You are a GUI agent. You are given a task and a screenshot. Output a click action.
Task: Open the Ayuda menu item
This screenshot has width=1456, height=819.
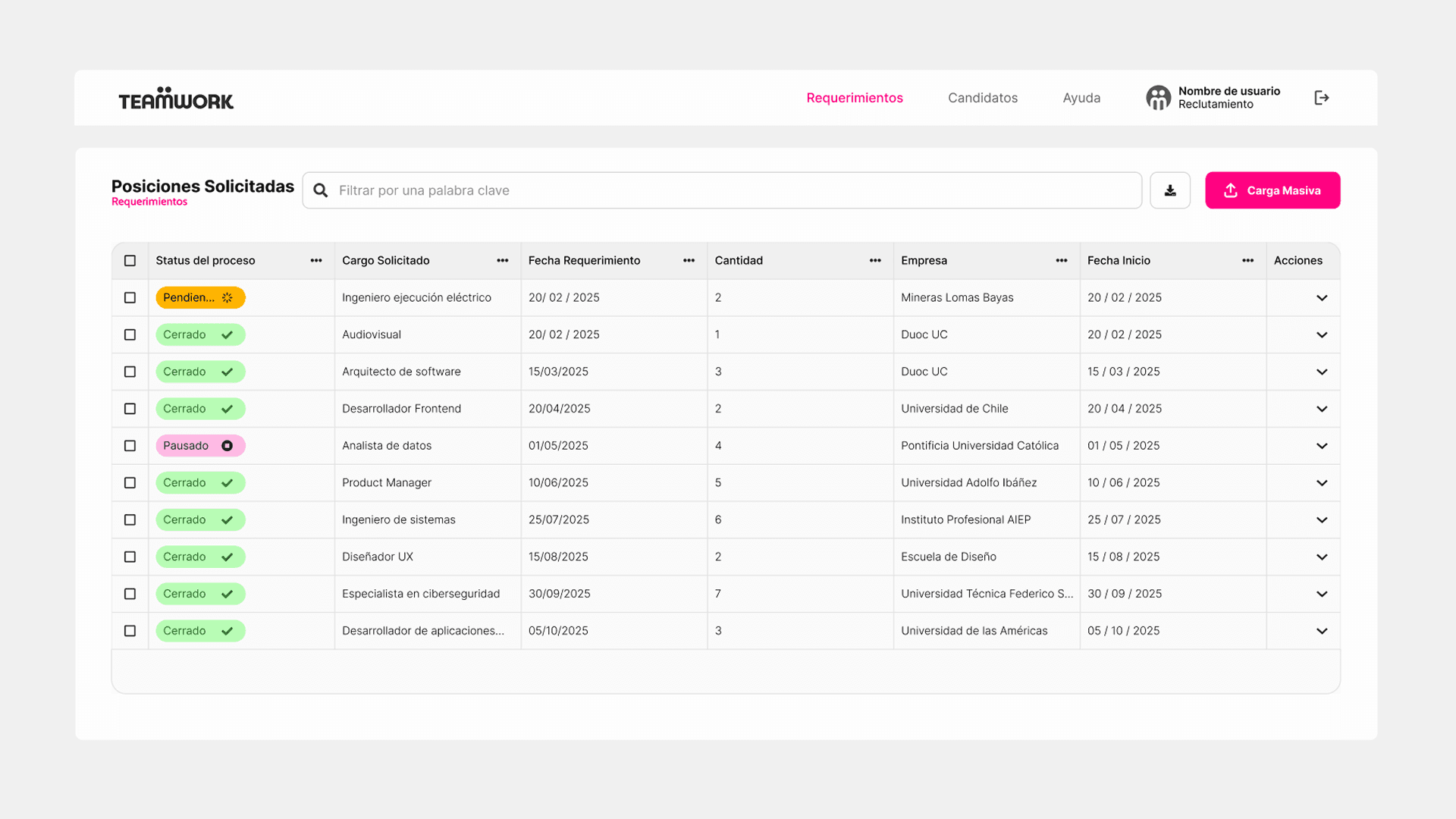click(x=1081, y=98)
